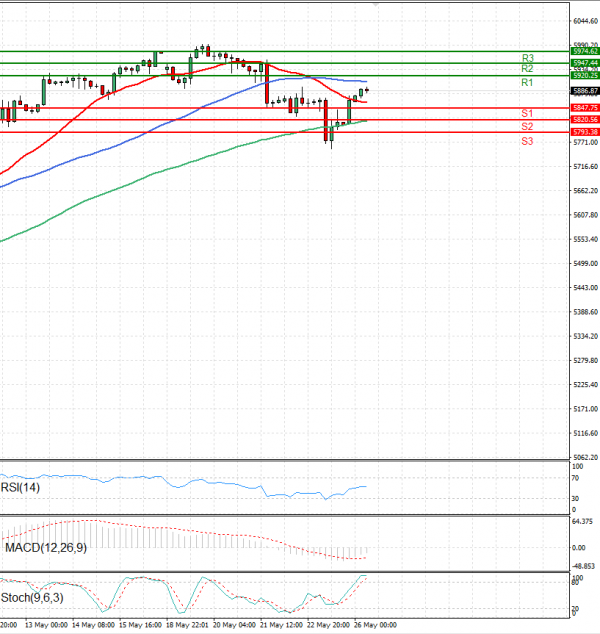Click the MACD -48.853 scale value
Viewport: 600px width, 634px height.
(583, 566)
